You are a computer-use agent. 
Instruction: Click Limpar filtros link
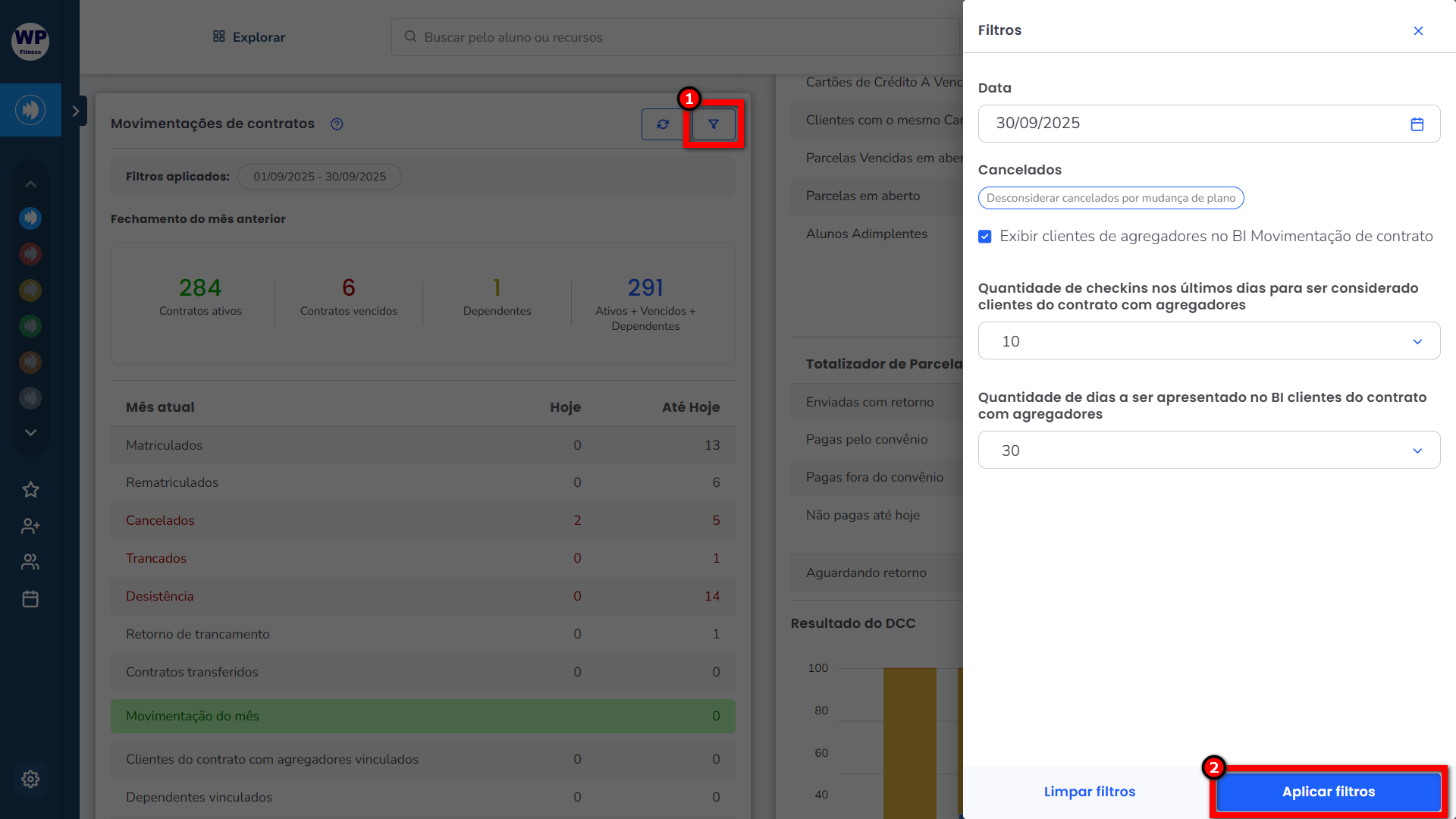coord(1089,792)
